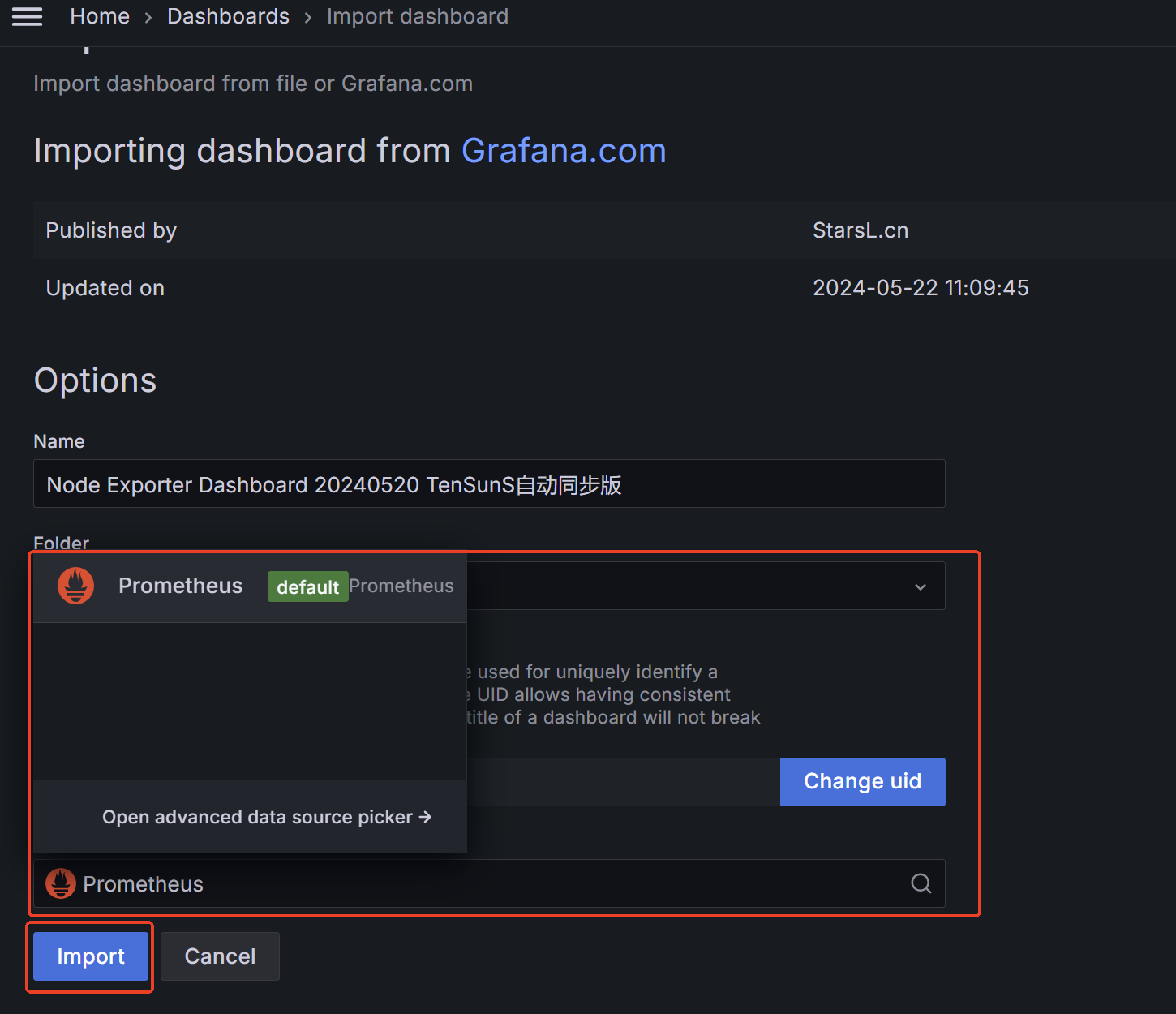Click the green default badge
This screenshot has width=1176, height=1014.
click(307, 586)
